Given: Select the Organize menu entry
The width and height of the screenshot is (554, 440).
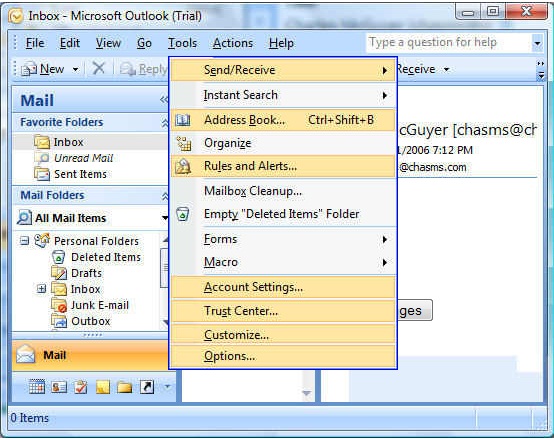Looking at the screenshot, I should [x=283, y=143].
